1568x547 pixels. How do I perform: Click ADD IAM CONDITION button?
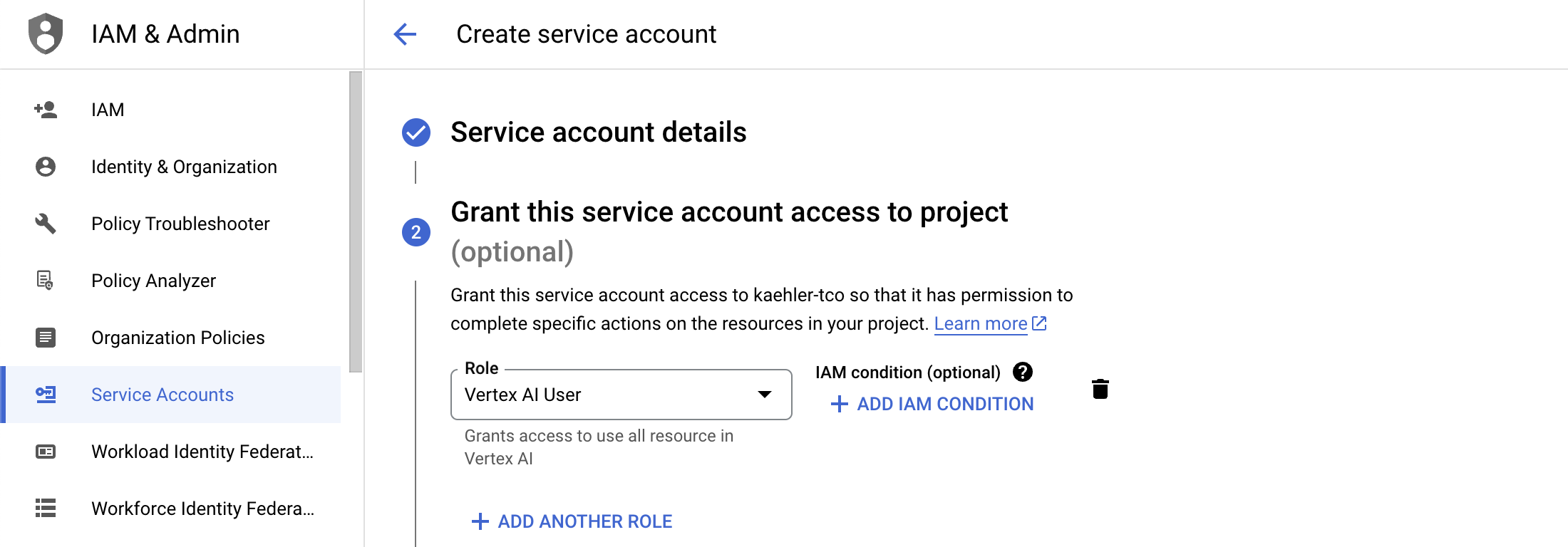[932, 404]
